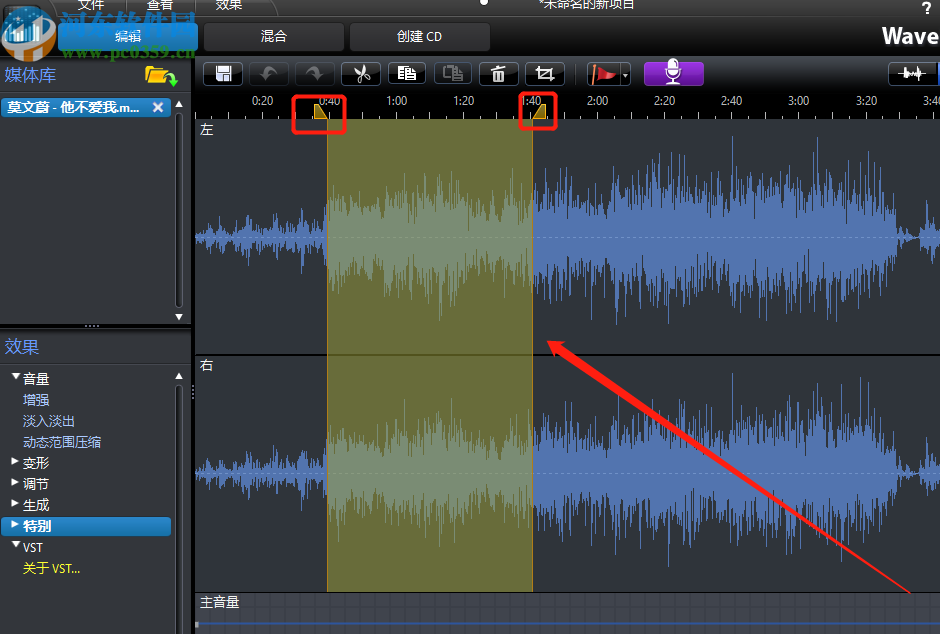Click the 左 channel label
Image resolution: width=940 pixels, height=634 pixels.
tap(207, 129)
